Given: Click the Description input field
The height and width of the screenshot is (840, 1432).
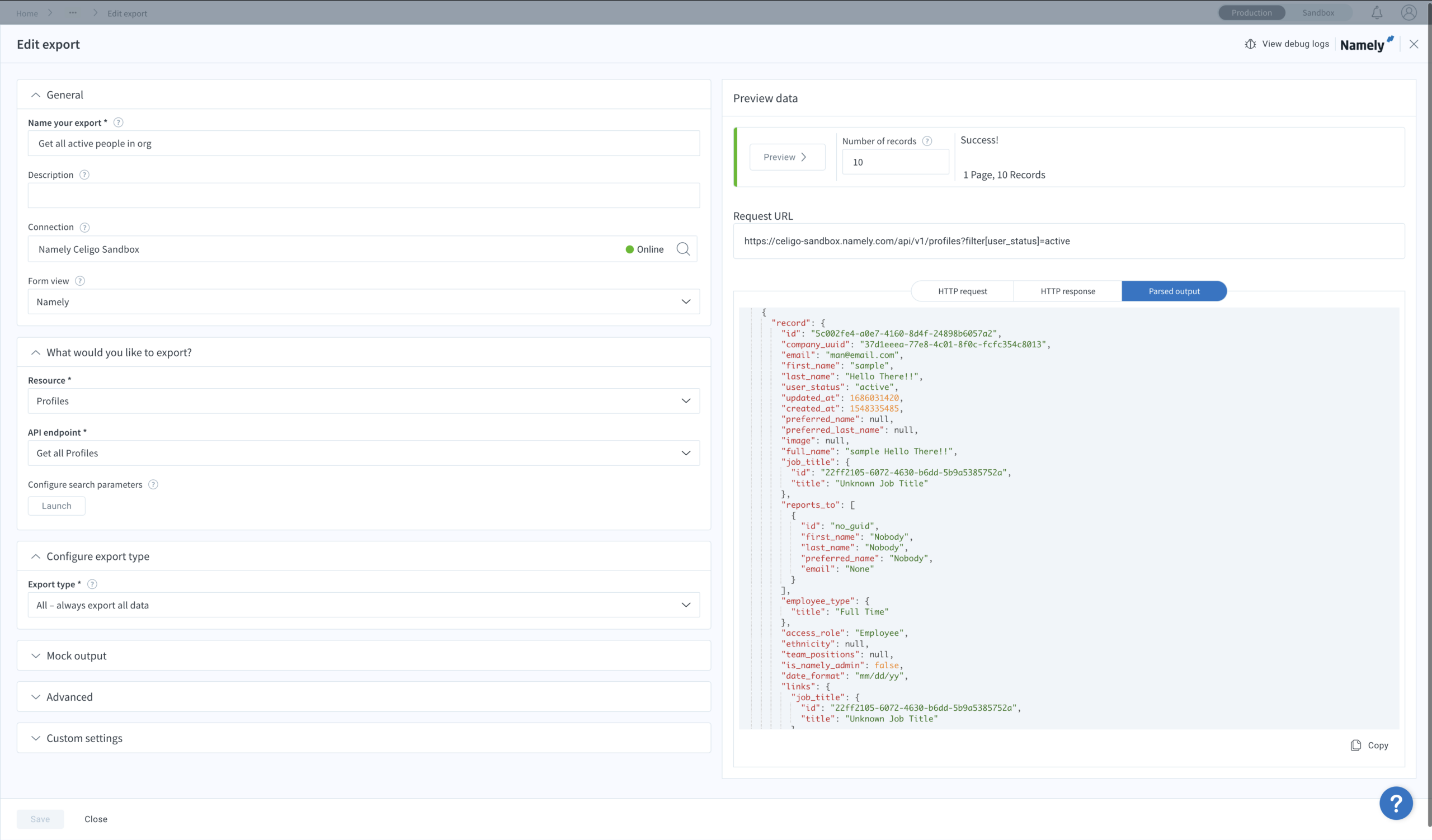Looking at the screenshot, I should [364, 196].
